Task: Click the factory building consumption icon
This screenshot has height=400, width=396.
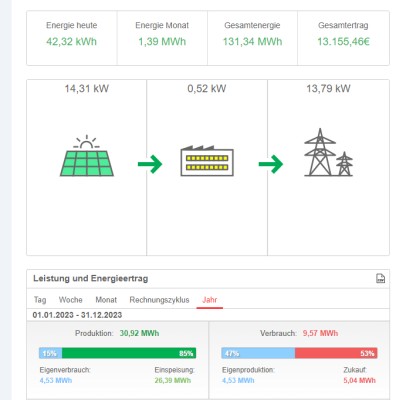Action: [207, 161]
